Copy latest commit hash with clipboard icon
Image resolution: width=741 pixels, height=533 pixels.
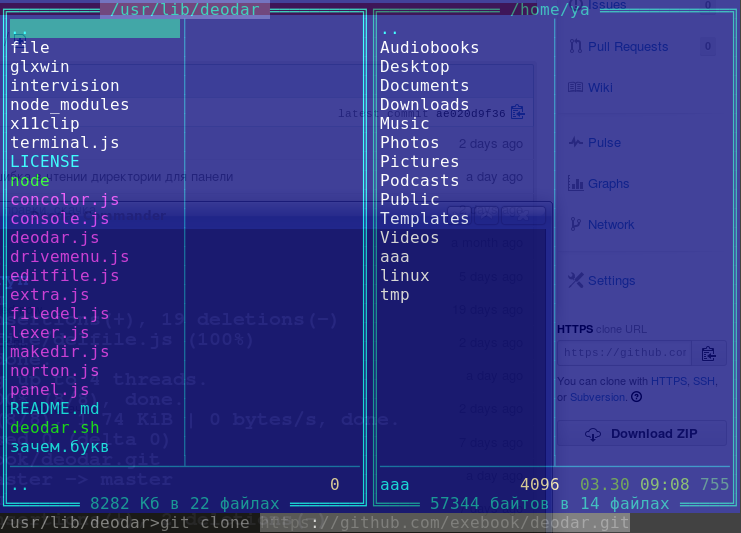click(518, 112)
